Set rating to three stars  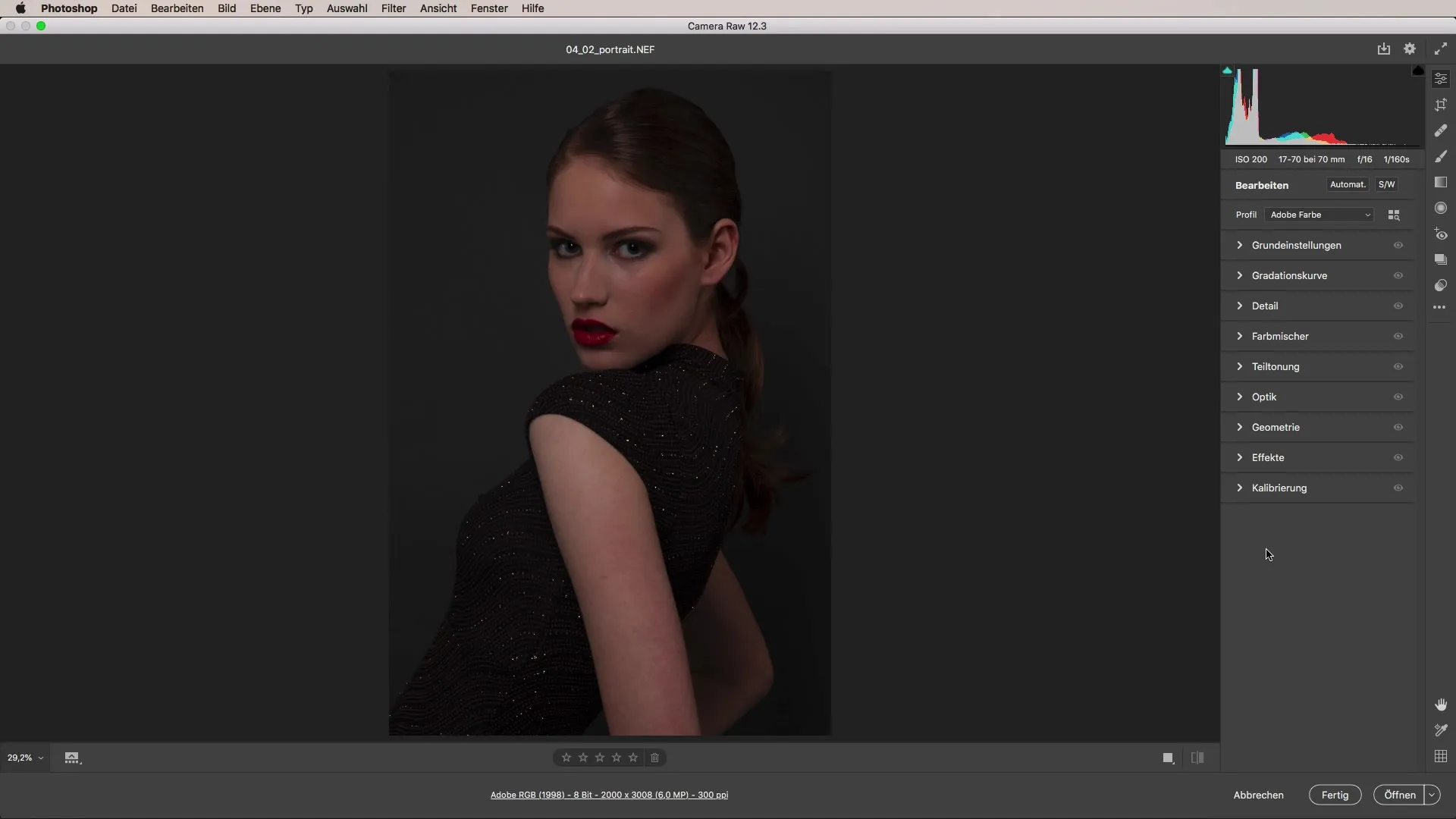[x=600, y=758]
